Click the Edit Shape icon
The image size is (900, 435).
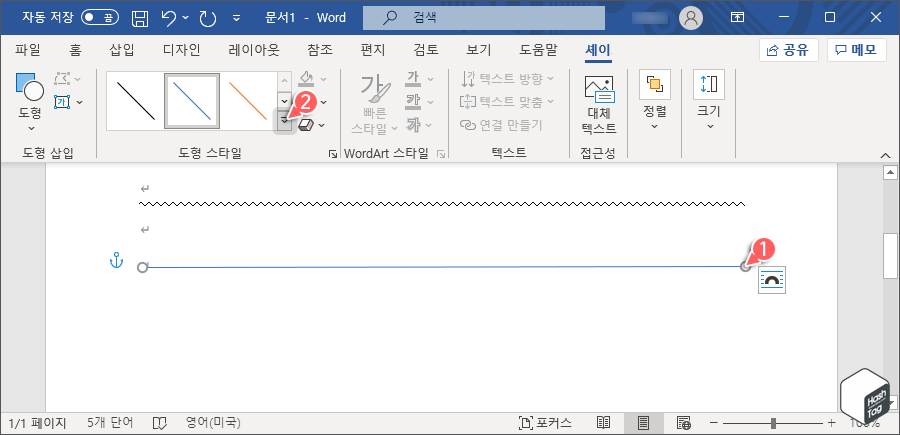point(63,79)
